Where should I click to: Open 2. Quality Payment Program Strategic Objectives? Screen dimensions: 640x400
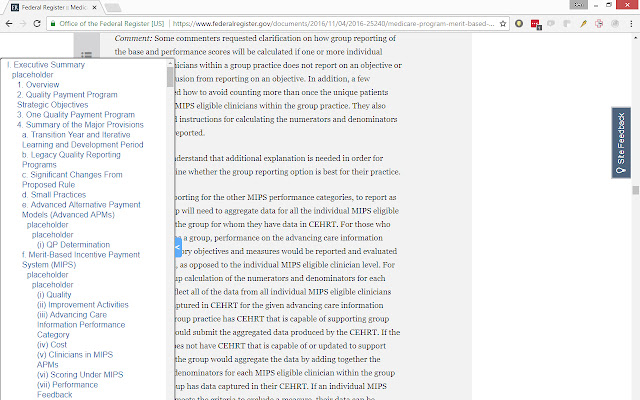tap(67, 100)
